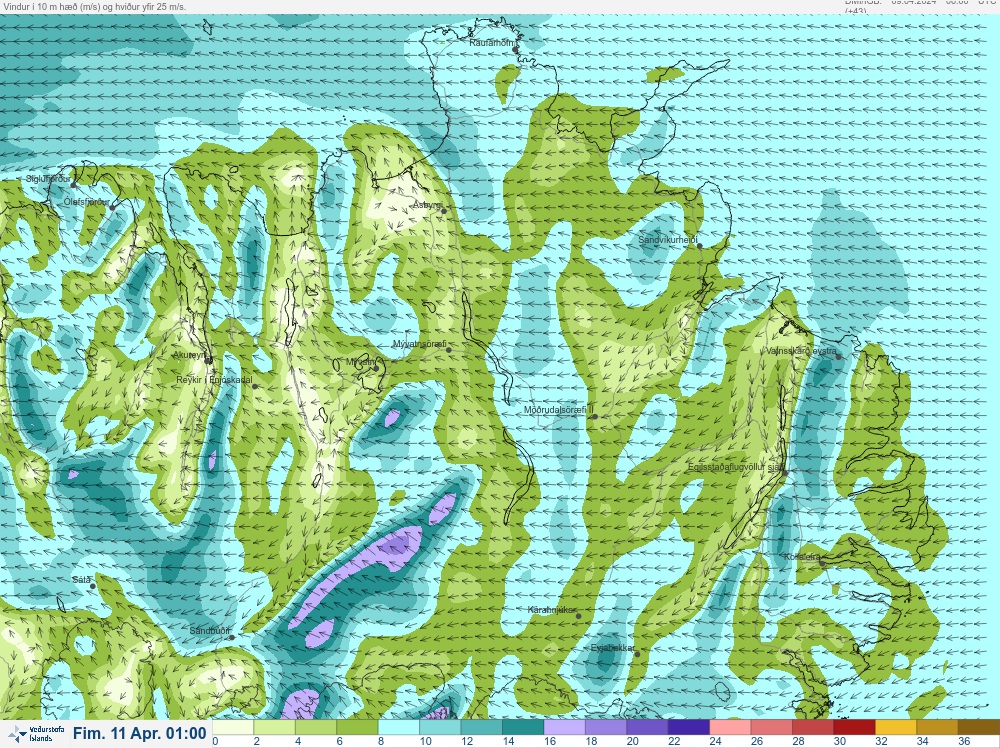Click the legend value 12
This screenshot has width=1000, height=748.
[467, 741]
